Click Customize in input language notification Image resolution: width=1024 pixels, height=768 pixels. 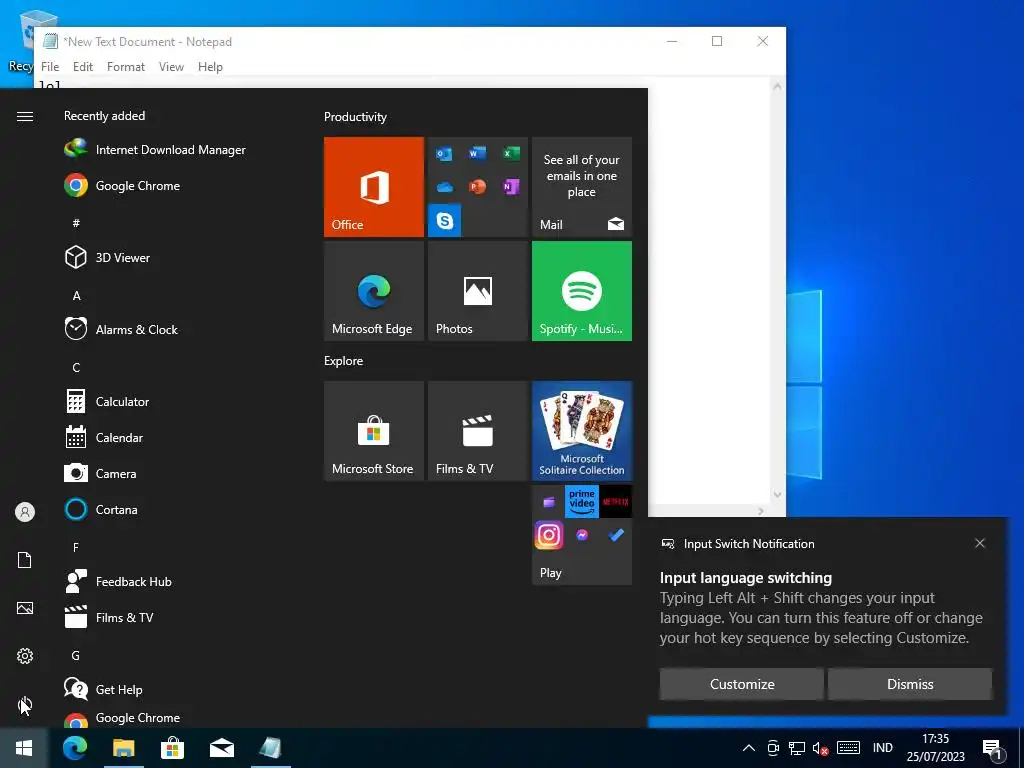click(742, 684)
